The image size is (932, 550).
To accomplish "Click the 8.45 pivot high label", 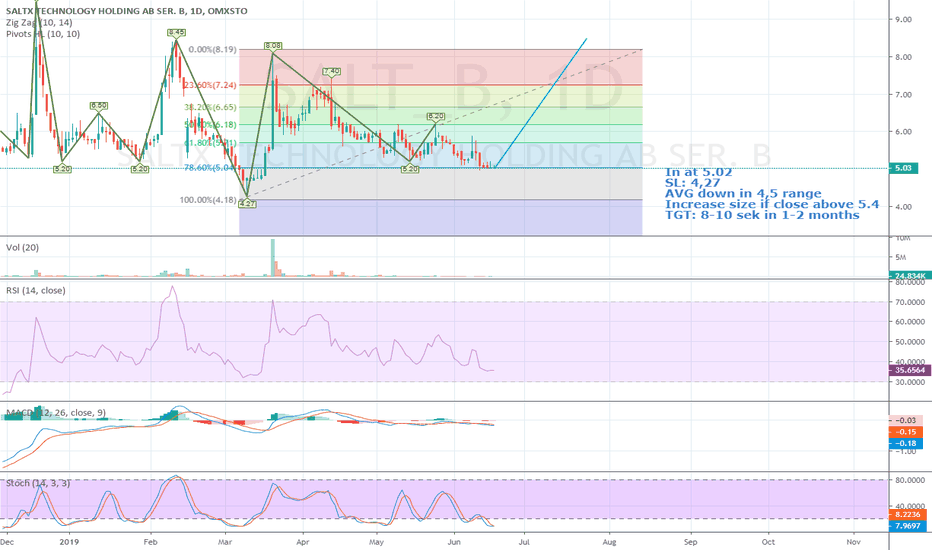I will pyautogui.click(x=176, y=32).
